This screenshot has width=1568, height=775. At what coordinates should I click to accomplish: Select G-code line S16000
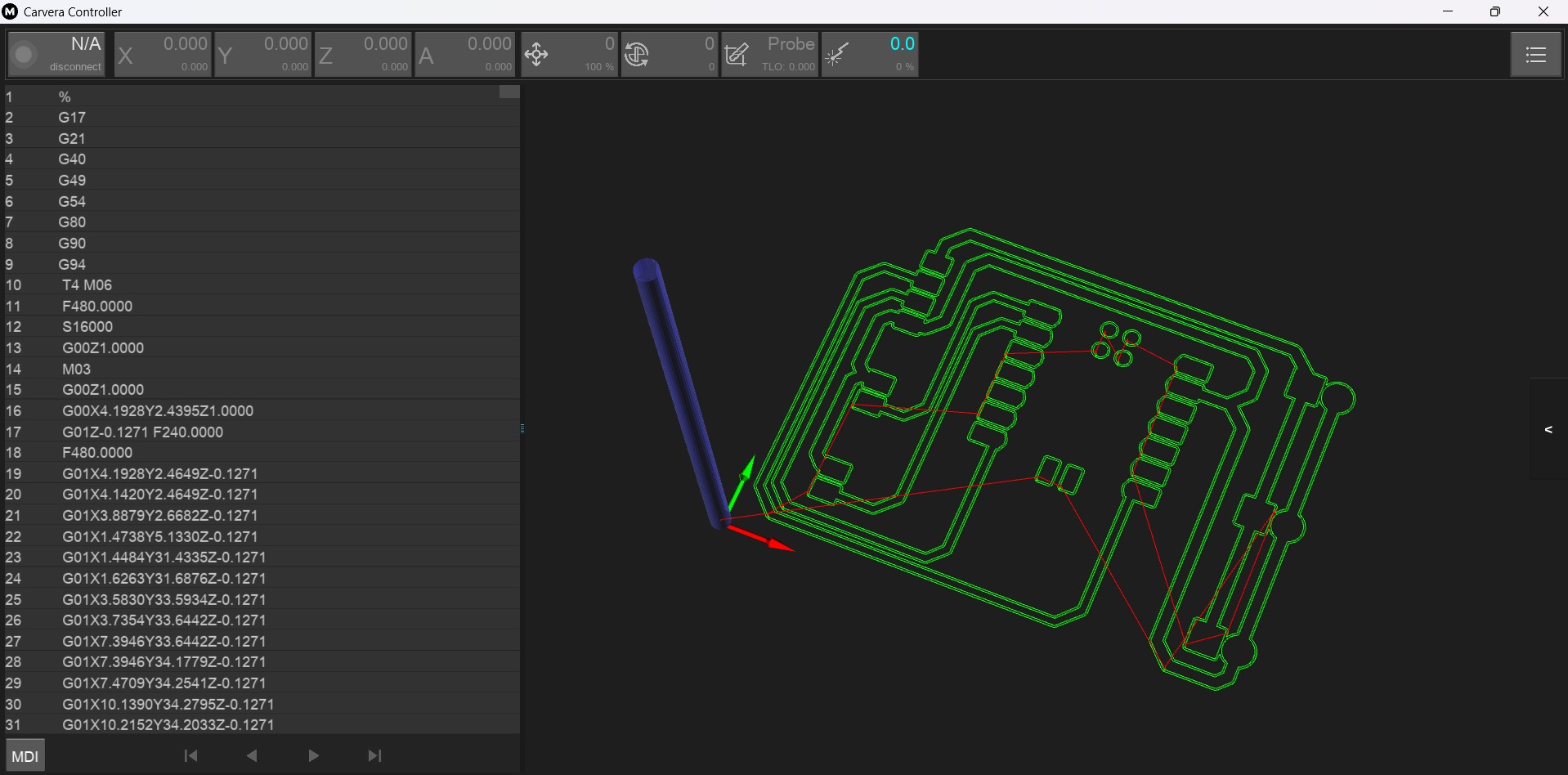point(262,326)
